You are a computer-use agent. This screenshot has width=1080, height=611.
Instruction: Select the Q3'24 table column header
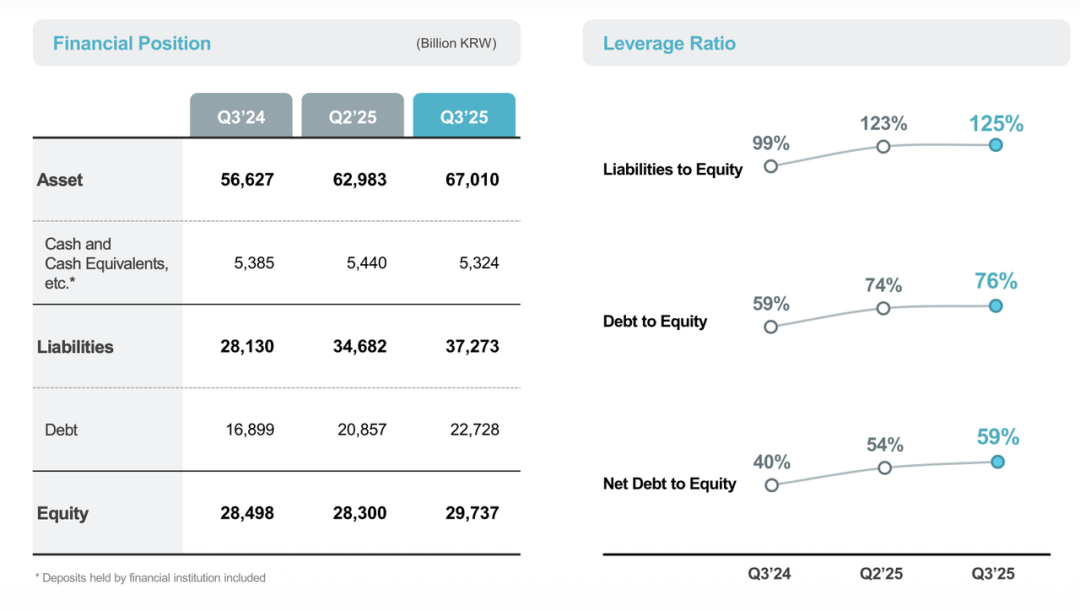coord(241,116)
